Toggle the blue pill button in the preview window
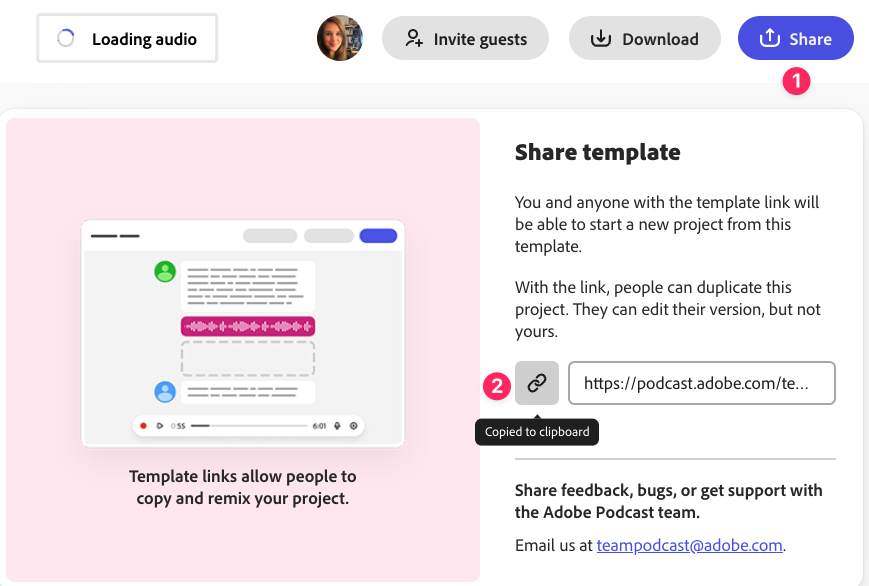This screenshot has height=586, width=869. 378,234
